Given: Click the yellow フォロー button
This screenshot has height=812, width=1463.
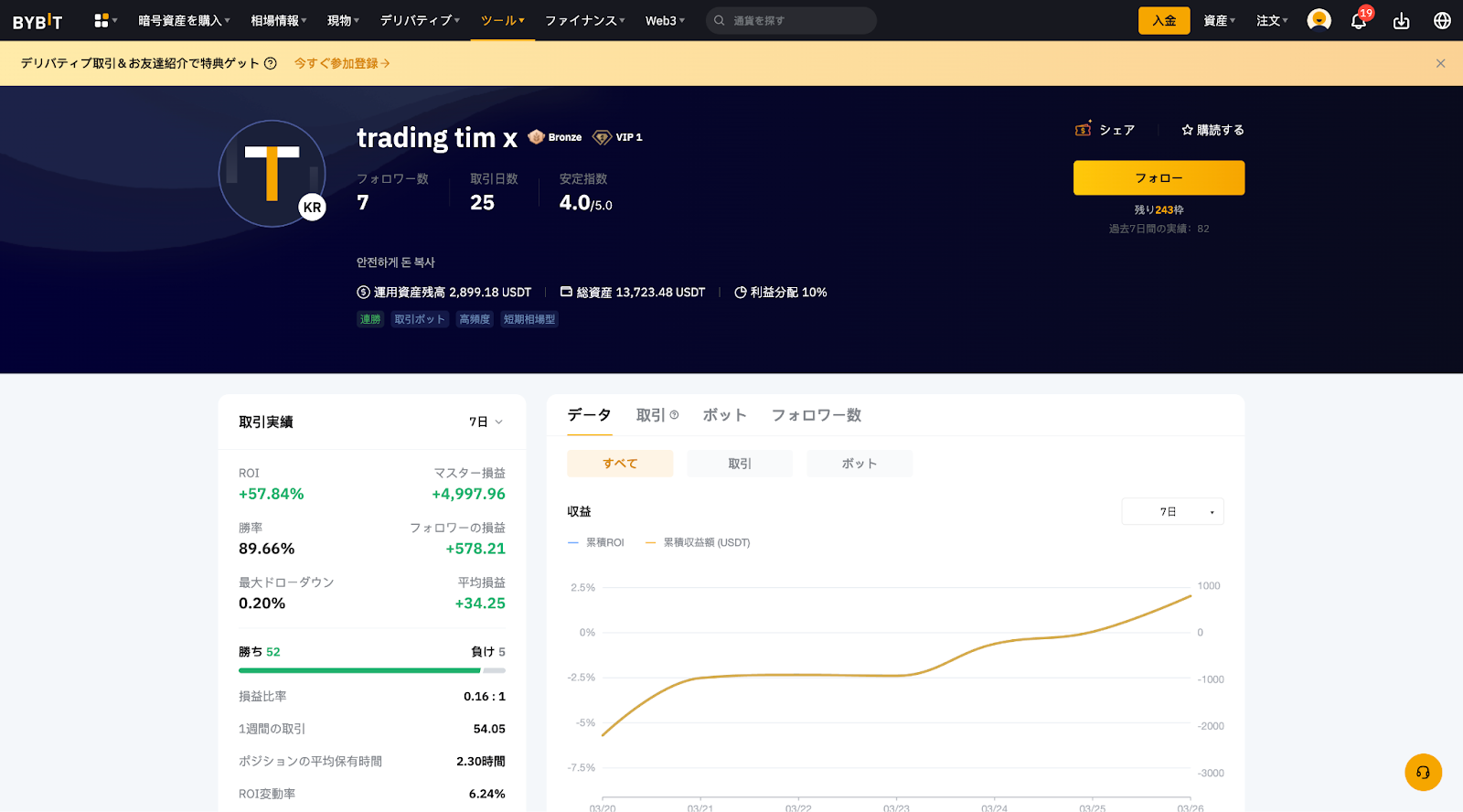Looking at the screenshot, I should point(1159,178).
